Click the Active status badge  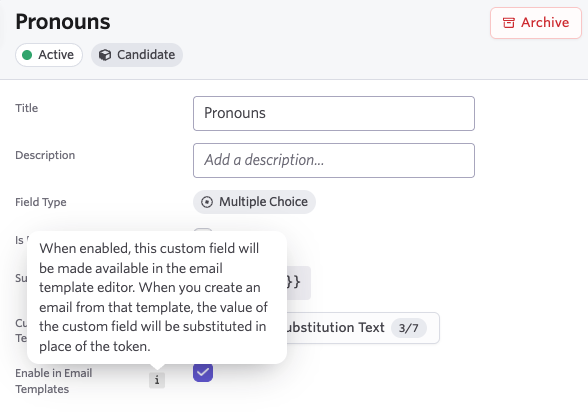pyautogui.click(x=49, y=55)
